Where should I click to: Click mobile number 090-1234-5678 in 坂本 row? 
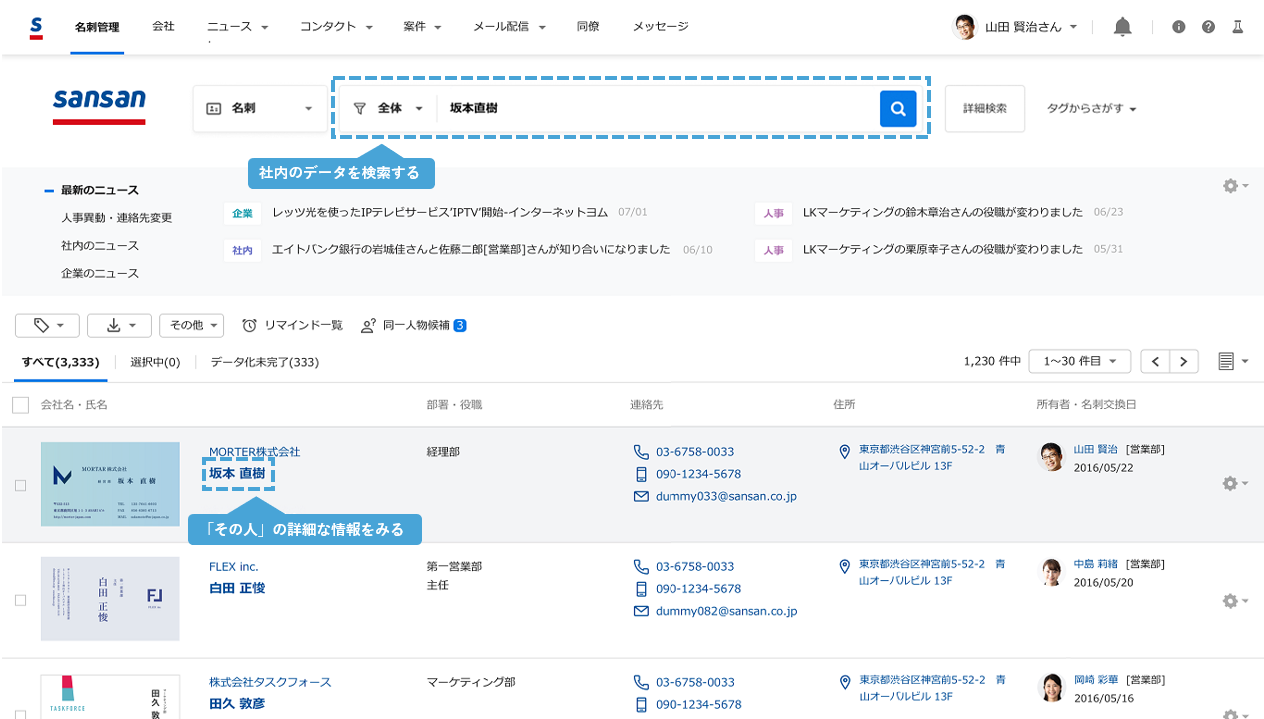click(x=698, y=474)
